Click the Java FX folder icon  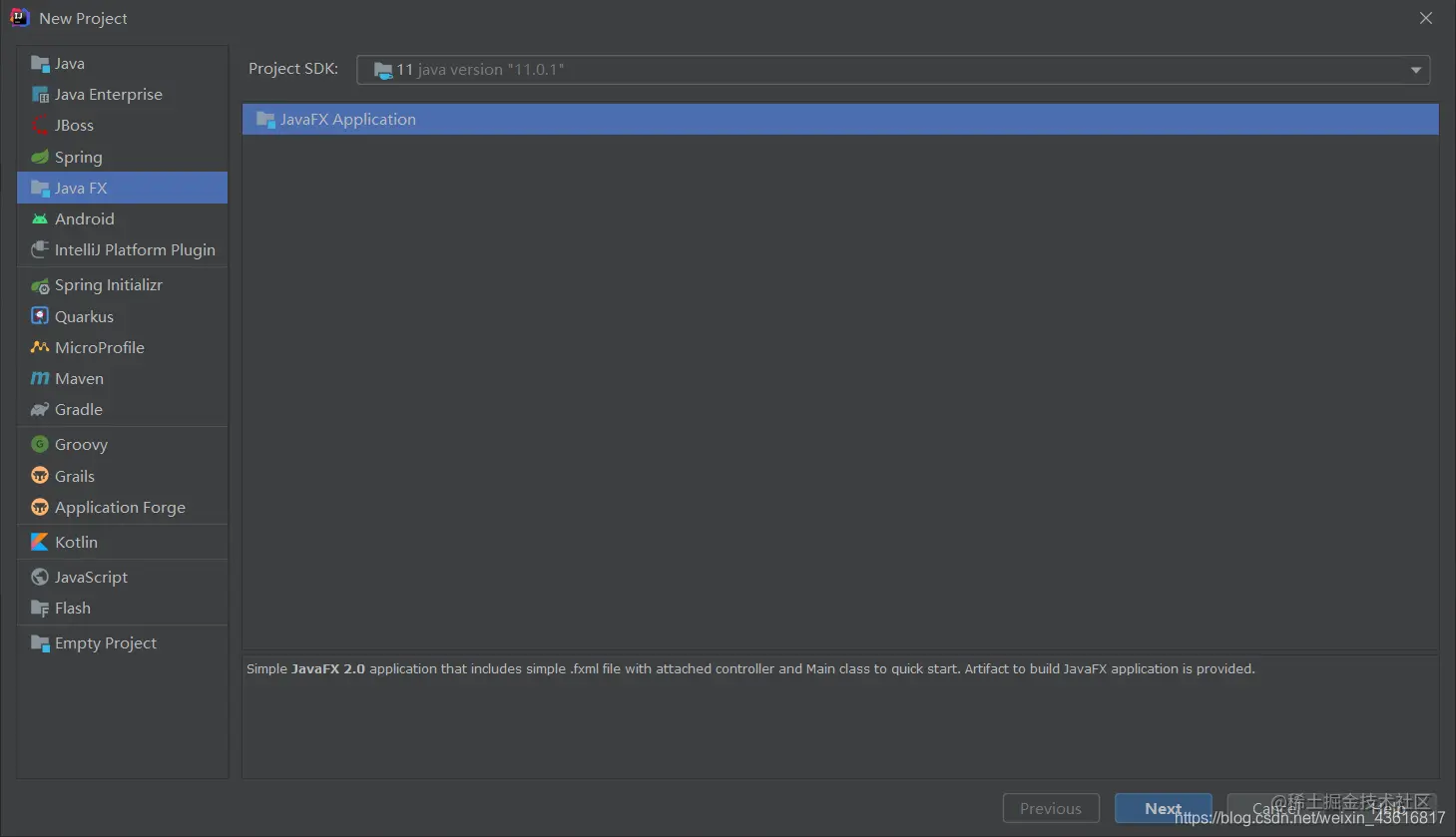(x=40, y=189)
